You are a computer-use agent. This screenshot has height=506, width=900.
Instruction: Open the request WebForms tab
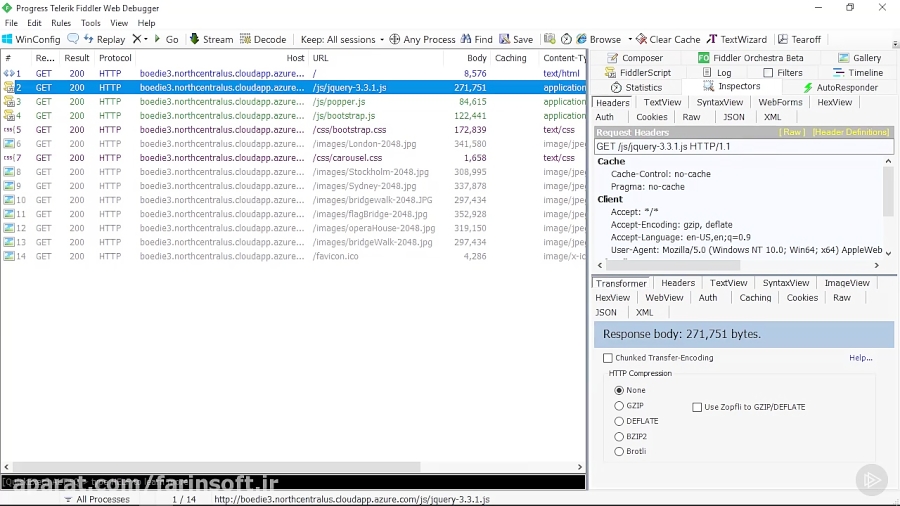tap(780, 102)
